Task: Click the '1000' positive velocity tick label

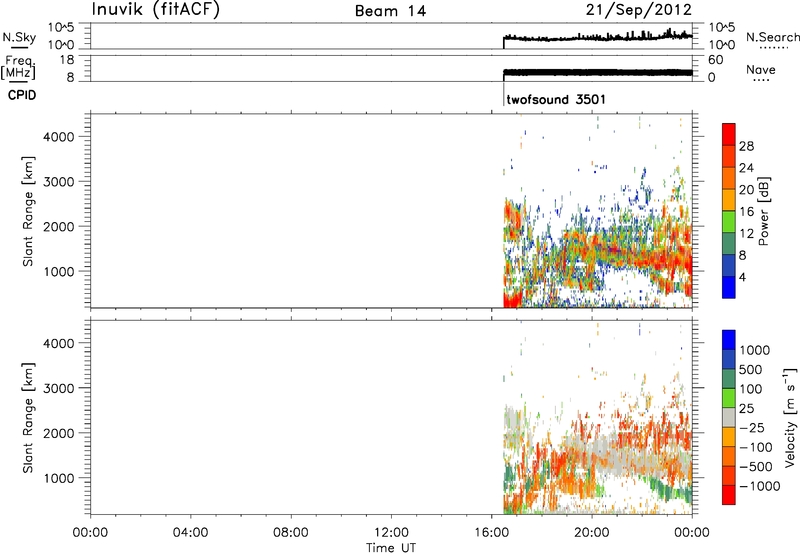Action: 755,350
